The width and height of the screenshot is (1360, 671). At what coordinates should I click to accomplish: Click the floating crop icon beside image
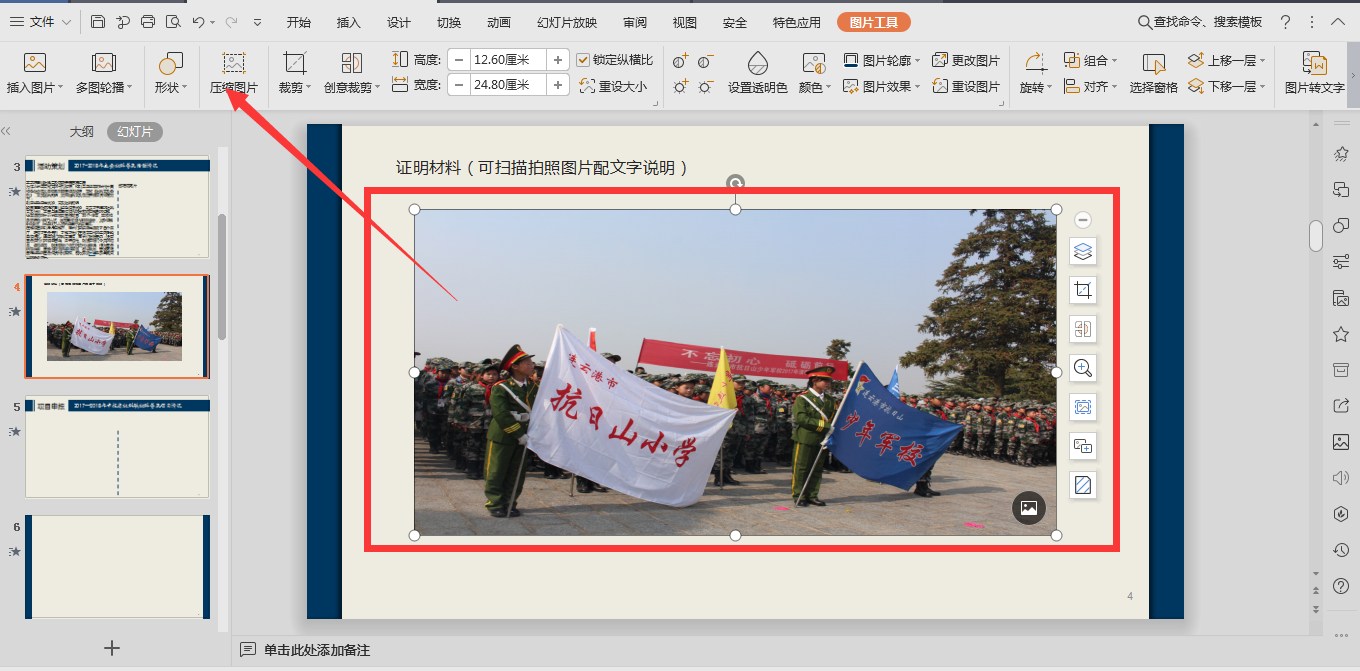click(1082, 290)
